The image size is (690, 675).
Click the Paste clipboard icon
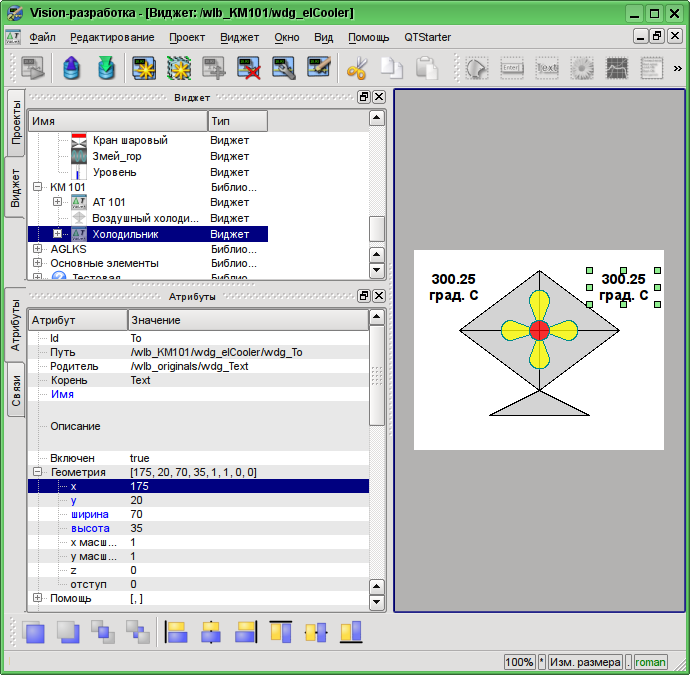(x=427, y=69)
